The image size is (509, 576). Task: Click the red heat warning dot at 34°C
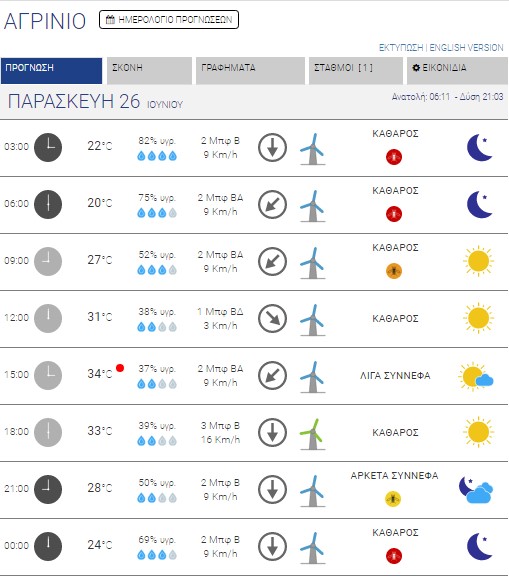(120, 368)
